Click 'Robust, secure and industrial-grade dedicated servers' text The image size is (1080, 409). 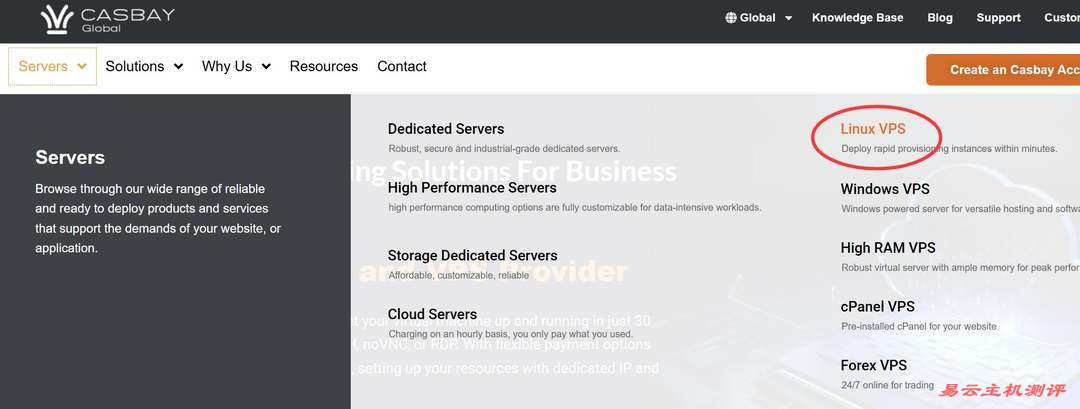(x=504, y=148)
